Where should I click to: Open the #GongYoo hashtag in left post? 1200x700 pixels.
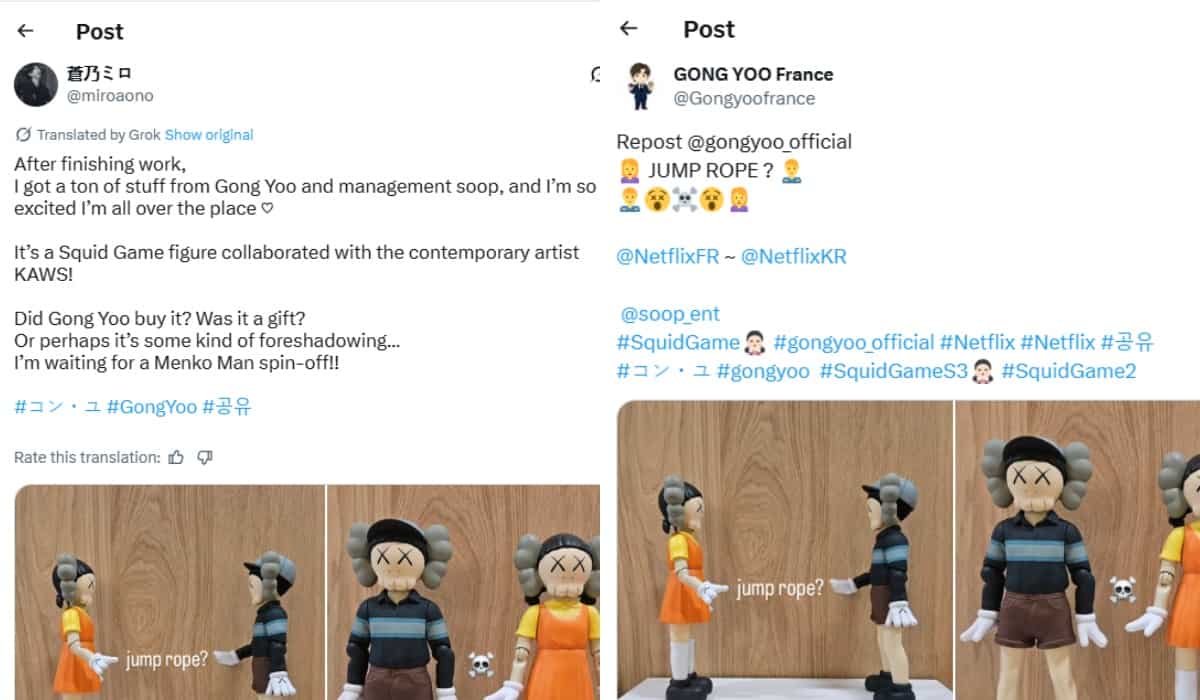(x=152, y=407)
